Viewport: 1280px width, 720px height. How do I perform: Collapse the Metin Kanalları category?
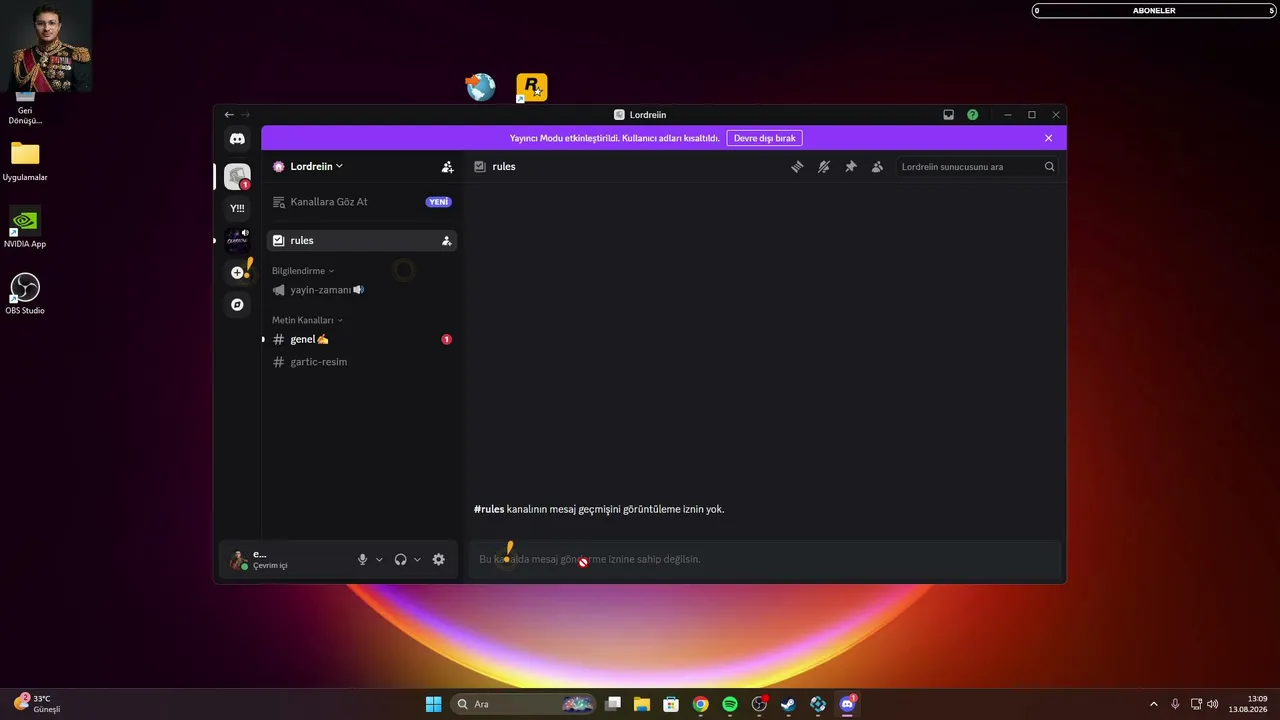coord(307,320)
